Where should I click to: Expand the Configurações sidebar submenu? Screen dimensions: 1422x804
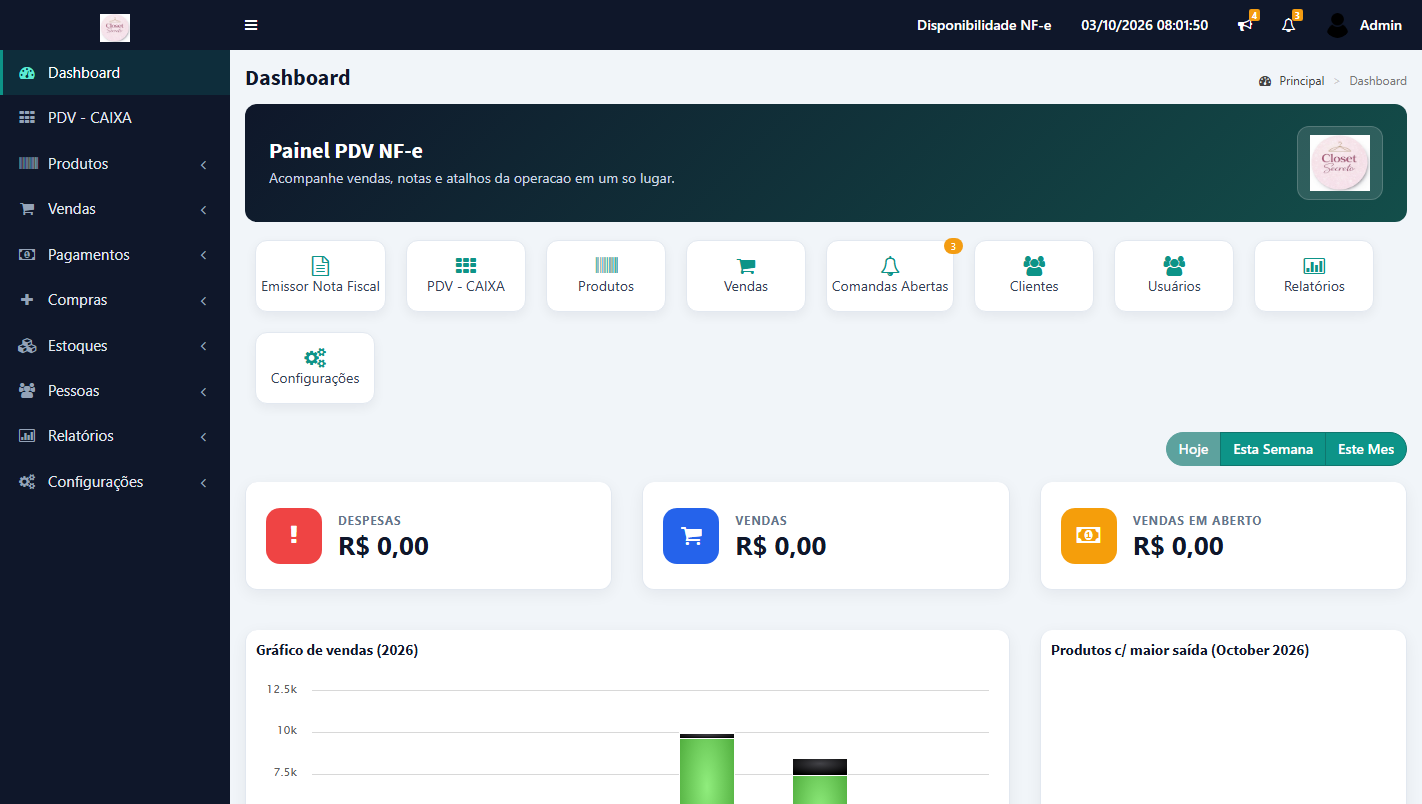click(x=115, y=482)
